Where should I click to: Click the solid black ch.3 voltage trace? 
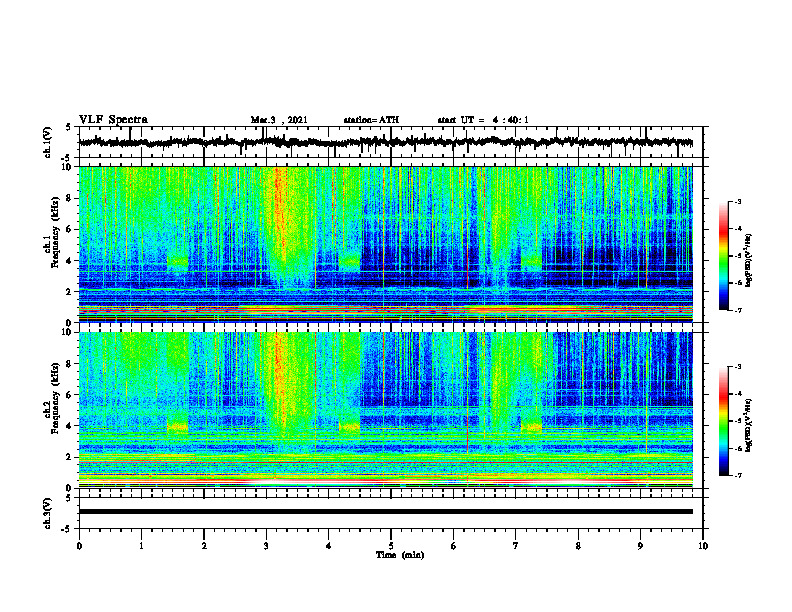(386, 512)
